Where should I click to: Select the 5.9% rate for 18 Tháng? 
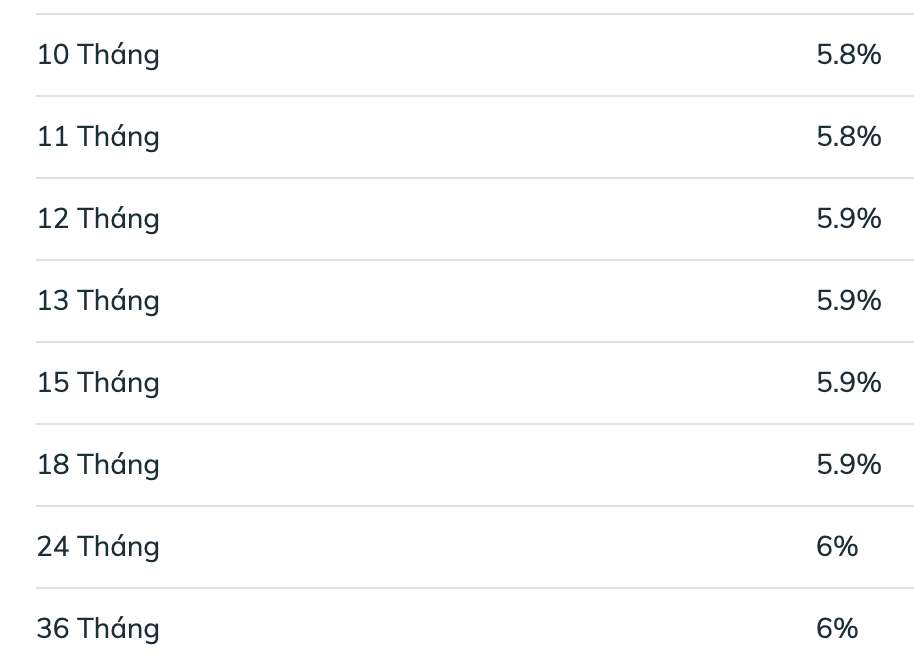tap(848, 465)
